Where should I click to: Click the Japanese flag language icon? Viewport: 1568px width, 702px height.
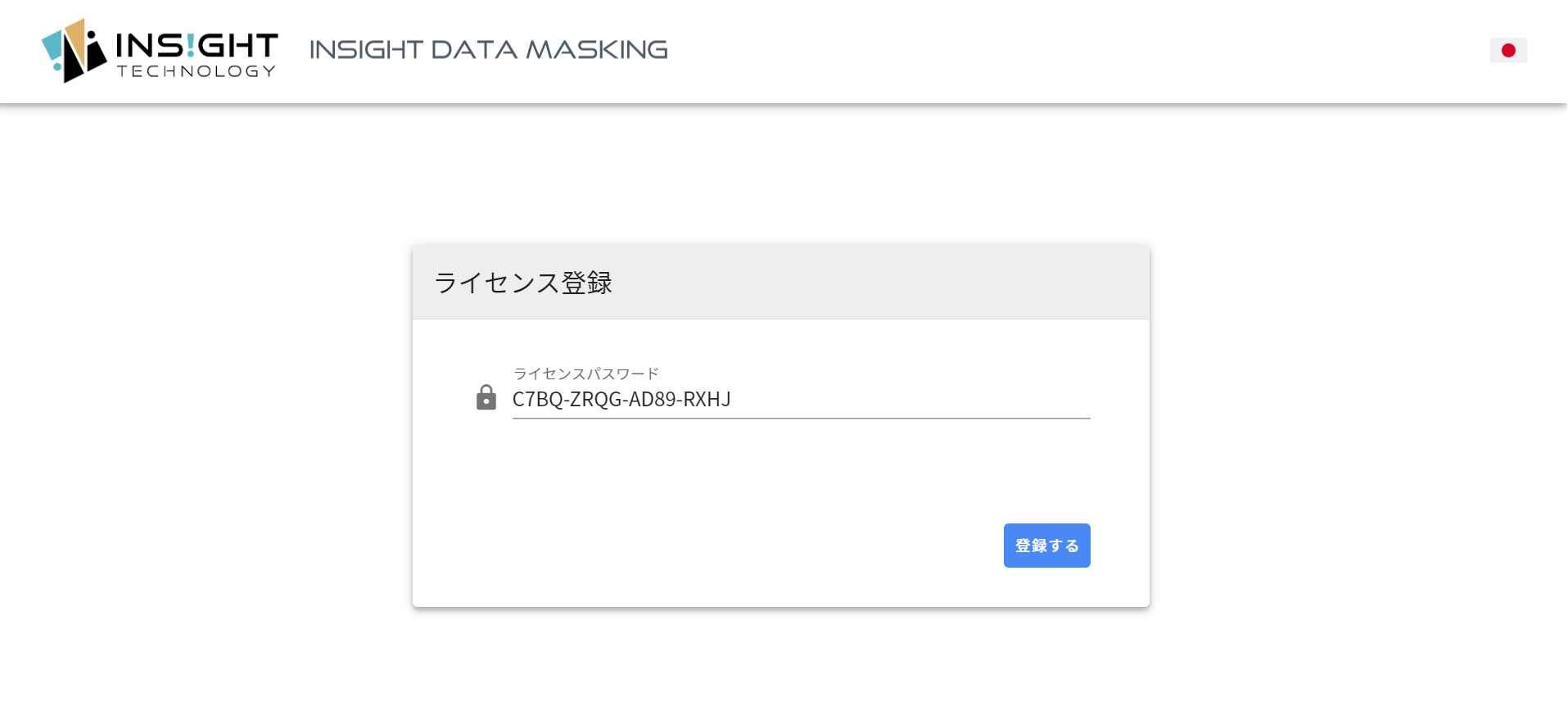[1507, 51]
